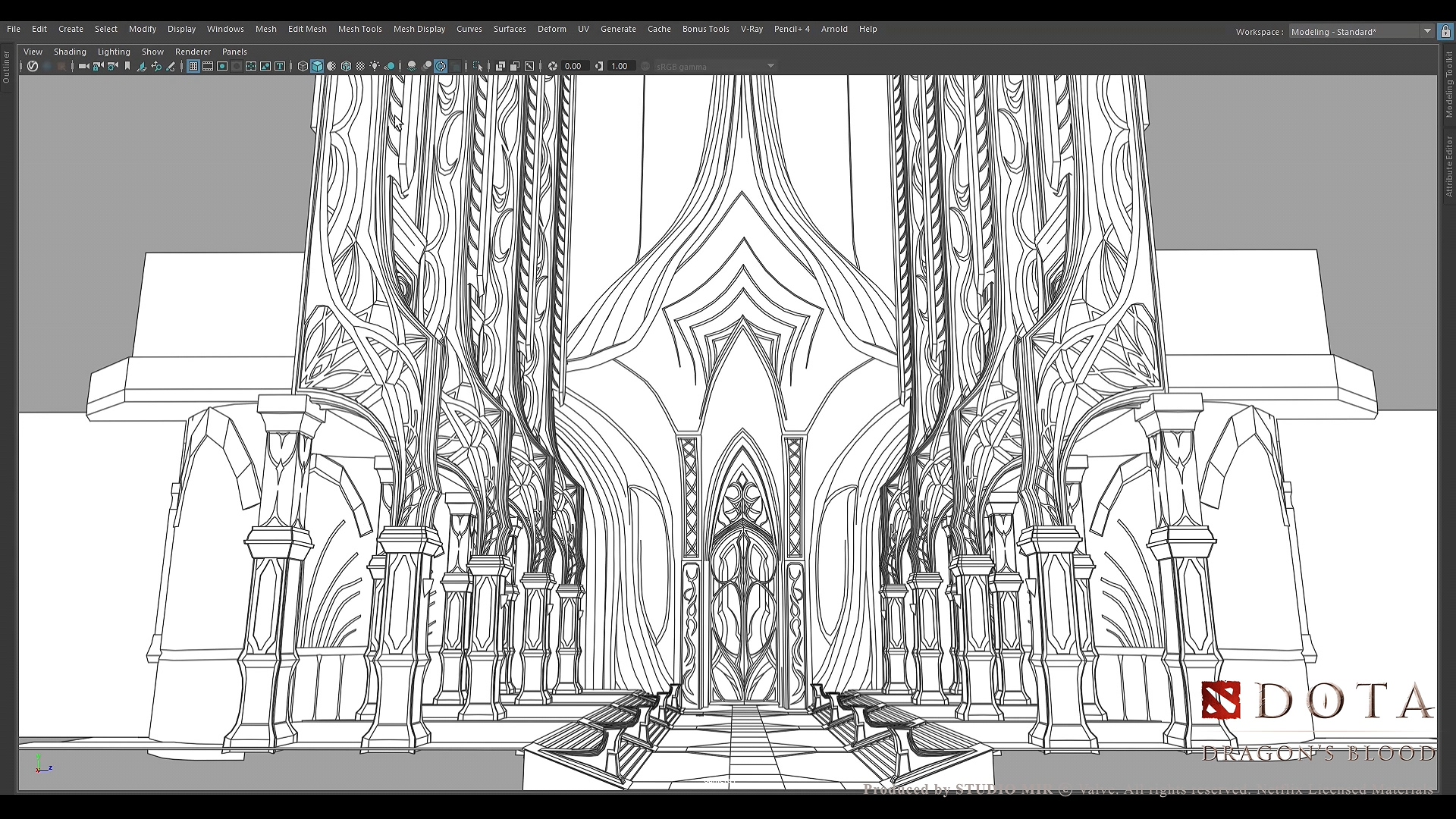The height and width of the screenshot is (819, 1456).
Task: Click the Image Plane icon
Action: click(141, 66)
